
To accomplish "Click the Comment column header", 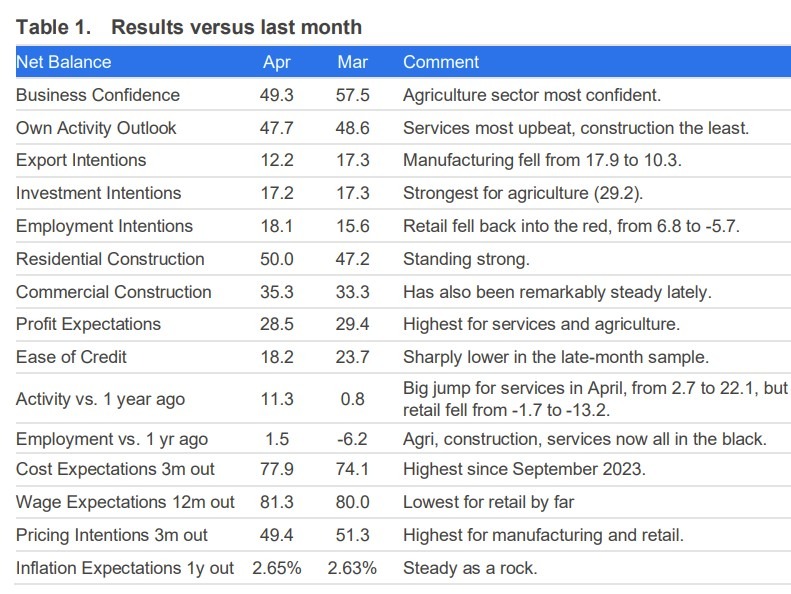I will [x=441, y=62].
